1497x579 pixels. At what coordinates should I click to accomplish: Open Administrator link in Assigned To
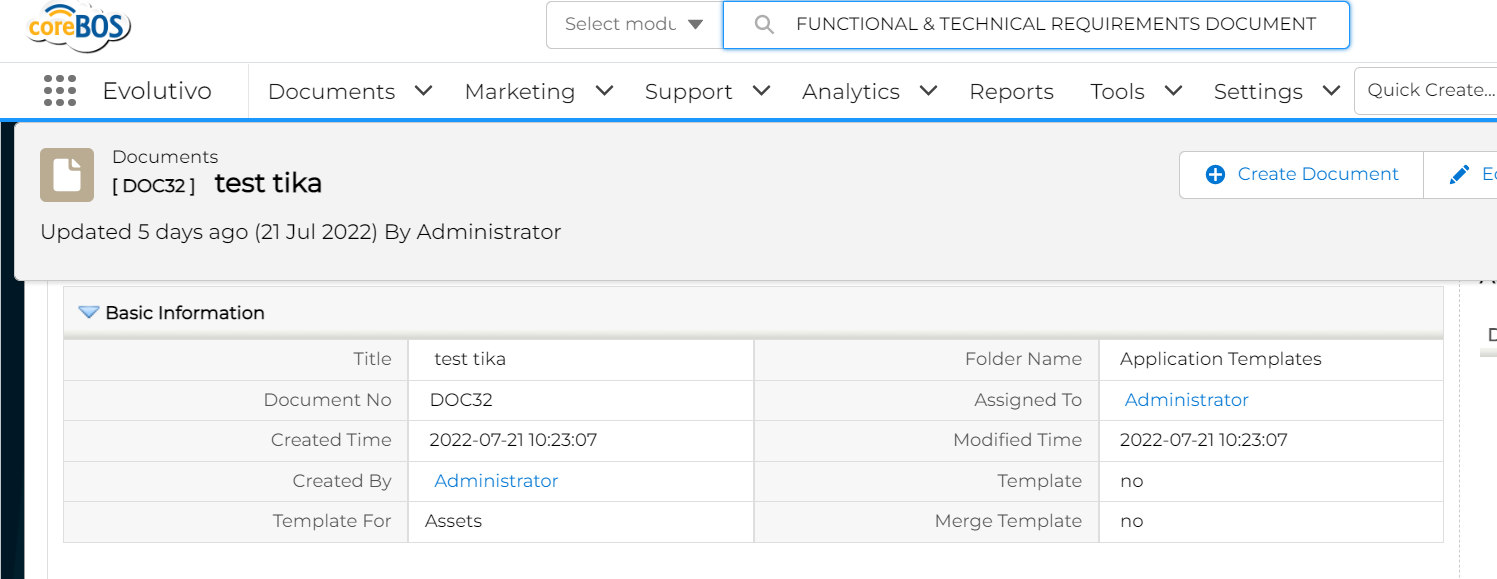click(1186, 400)
